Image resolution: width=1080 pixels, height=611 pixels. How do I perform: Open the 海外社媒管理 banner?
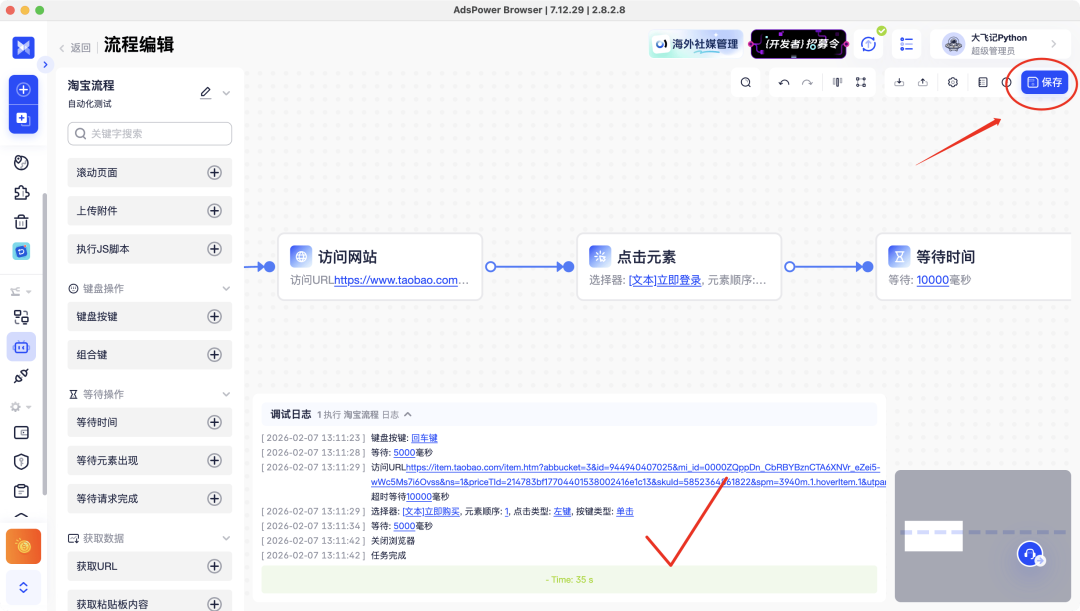point(696,43)
